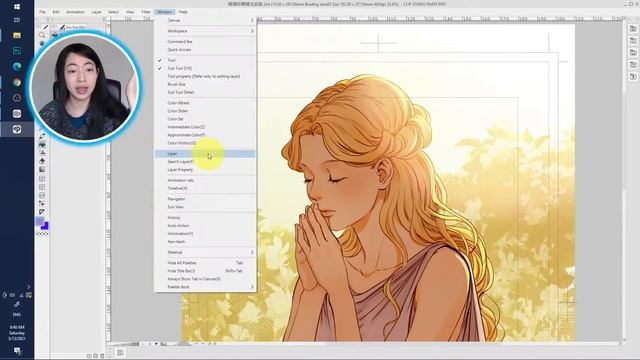This screenshot has height=360, width=640.
Task: Toggle Tool property palette visibility
Action: (205, 76)
